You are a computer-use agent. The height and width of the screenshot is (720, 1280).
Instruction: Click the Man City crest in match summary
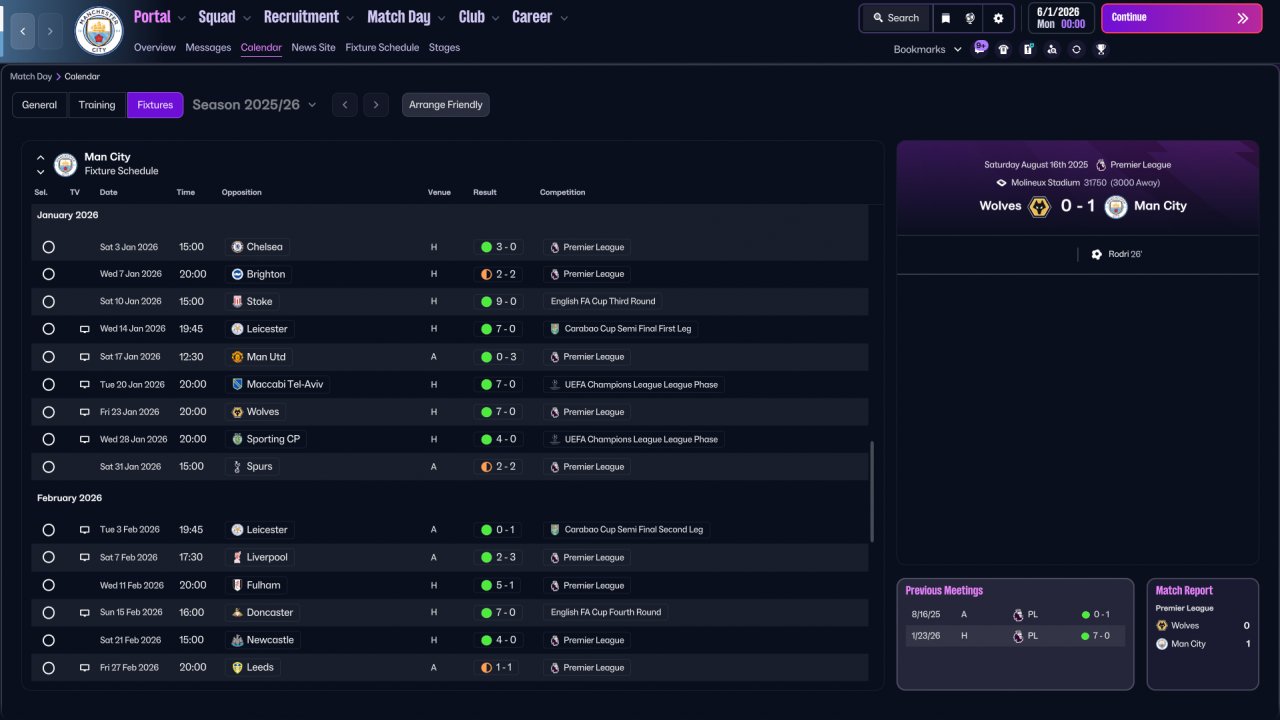(1116, 206)
